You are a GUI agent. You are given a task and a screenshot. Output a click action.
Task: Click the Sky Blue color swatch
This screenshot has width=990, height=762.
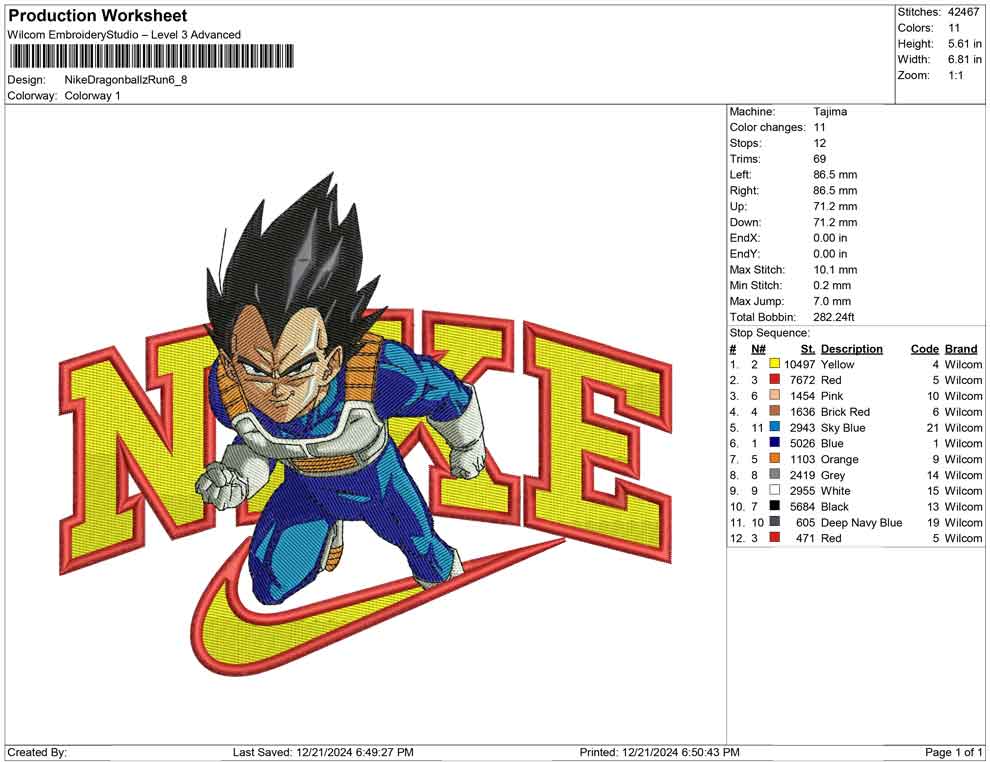[x=775, y=427]
